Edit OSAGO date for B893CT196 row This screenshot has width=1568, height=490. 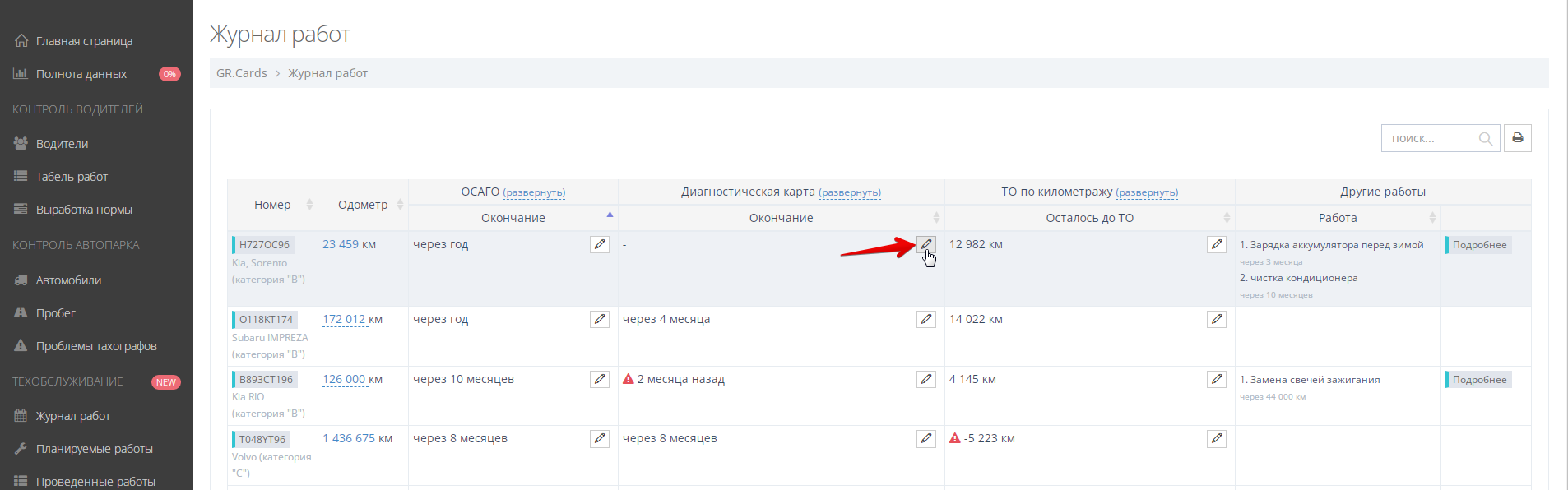[x=600, y=379]
